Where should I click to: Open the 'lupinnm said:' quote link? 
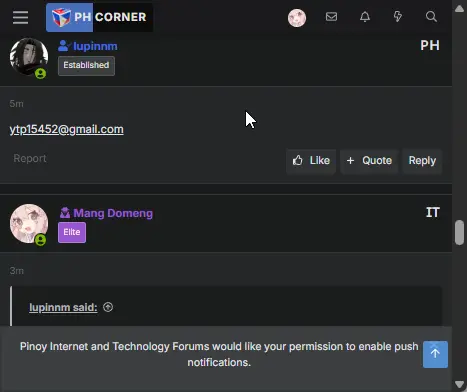click(63, 307)
